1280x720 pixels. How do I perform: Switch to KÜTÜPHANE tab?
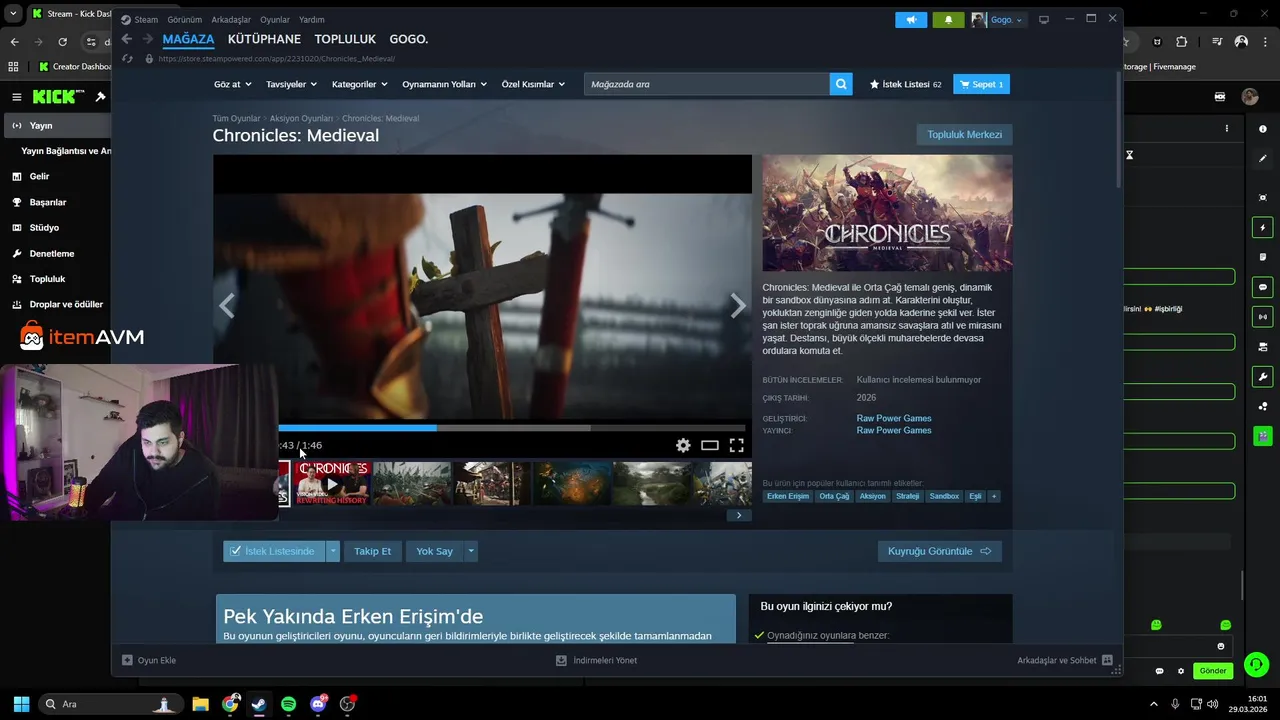point(264,39)
